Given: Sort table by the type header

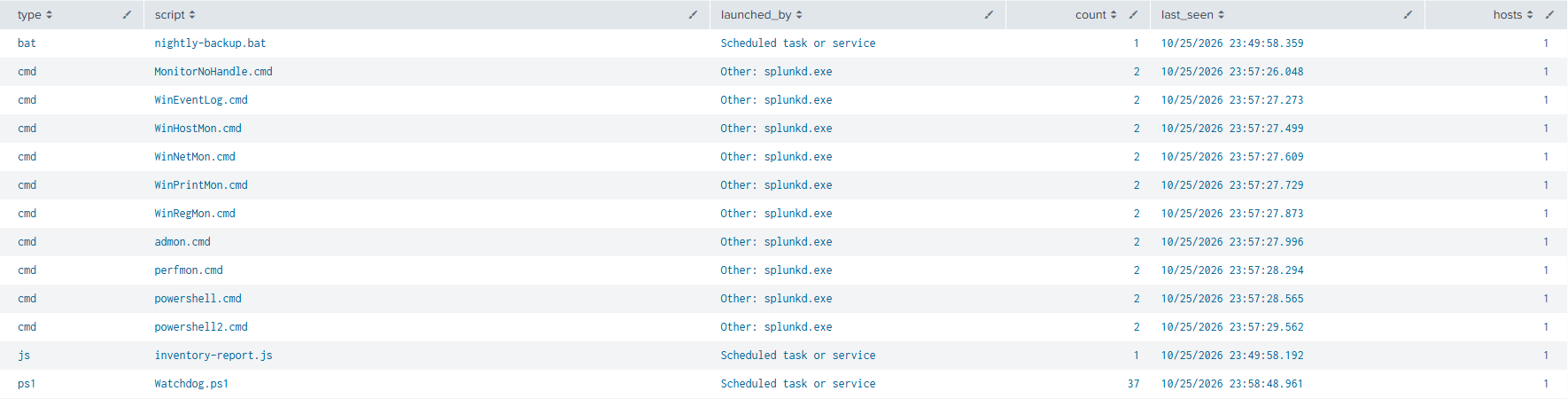Looking at the screenshot, I should [x=35, y=15].
